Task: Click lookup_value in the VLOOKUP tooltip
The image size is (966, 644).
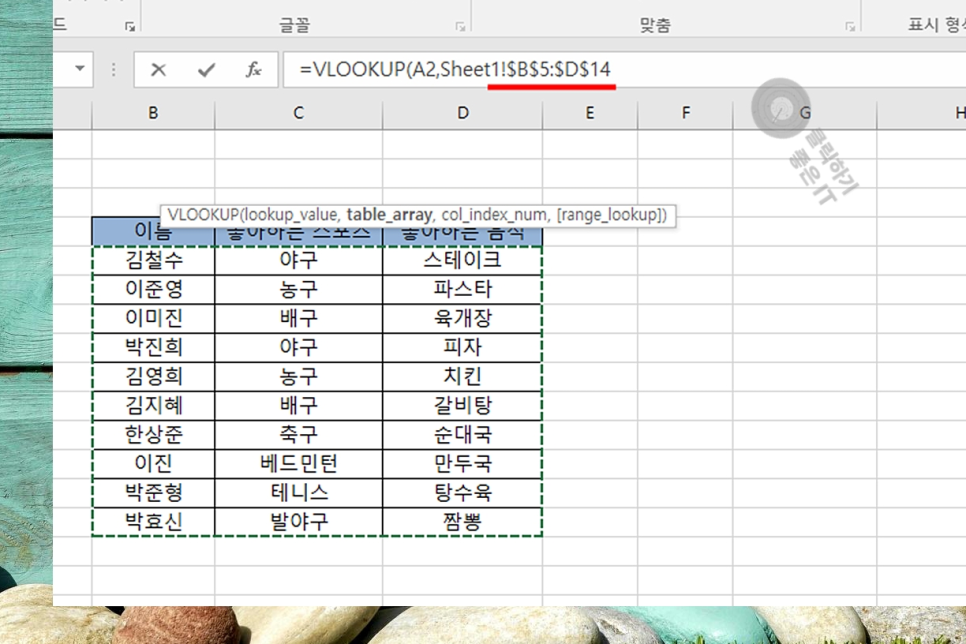Action: click(291, 215)
